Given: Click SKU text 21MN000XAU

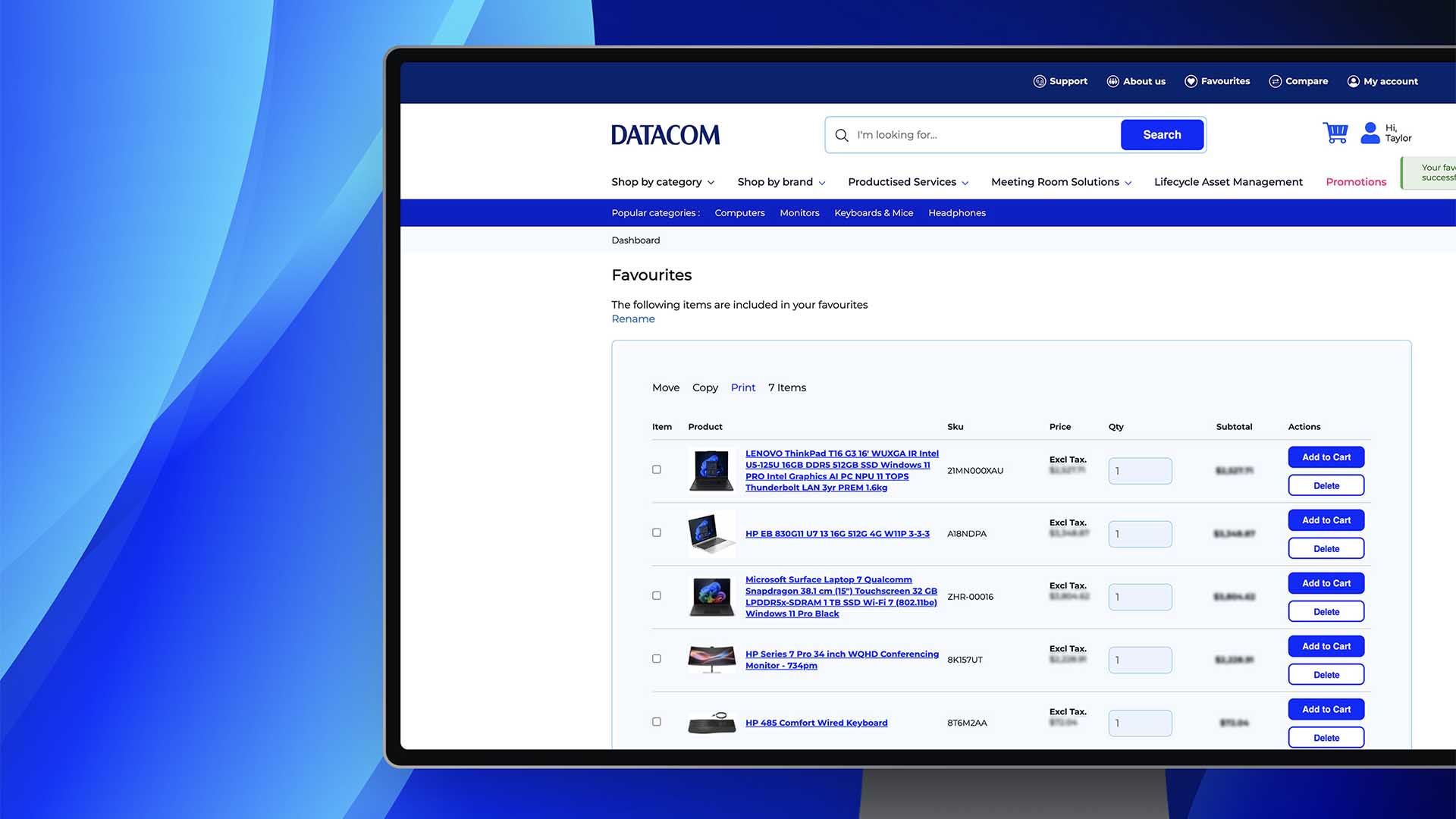Looking at the screenshot, I should [x=975, y=471].
